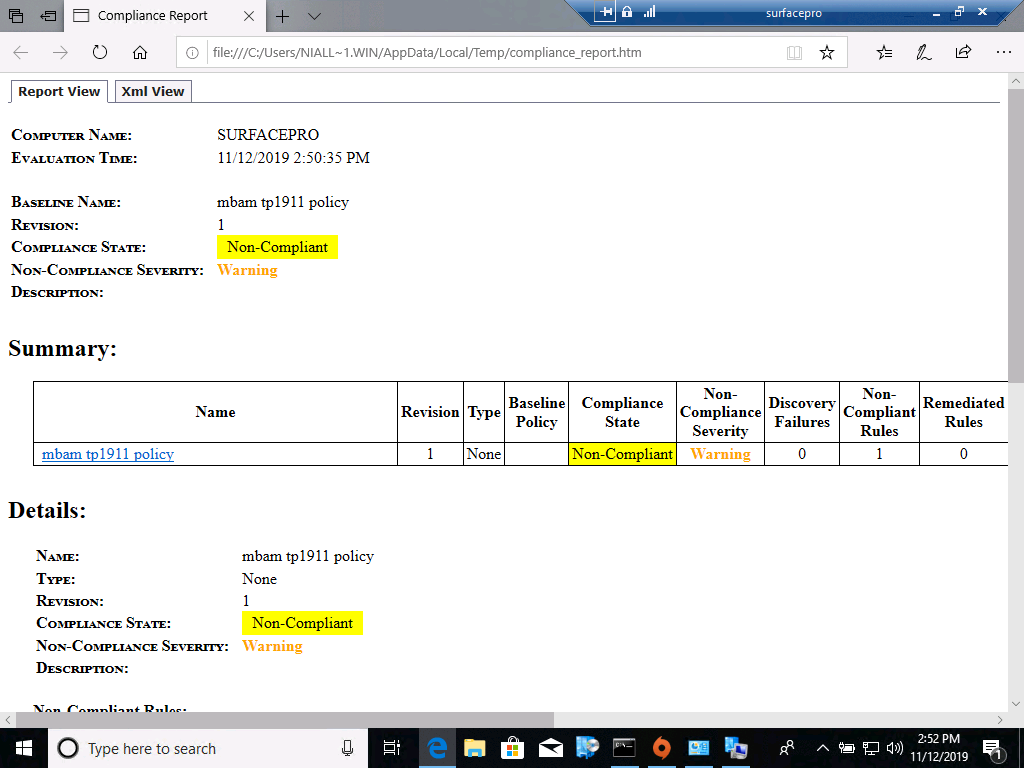Viewport: 1024px width, 768px height.
Task: Add notes to the page
Action: point(923,52)
